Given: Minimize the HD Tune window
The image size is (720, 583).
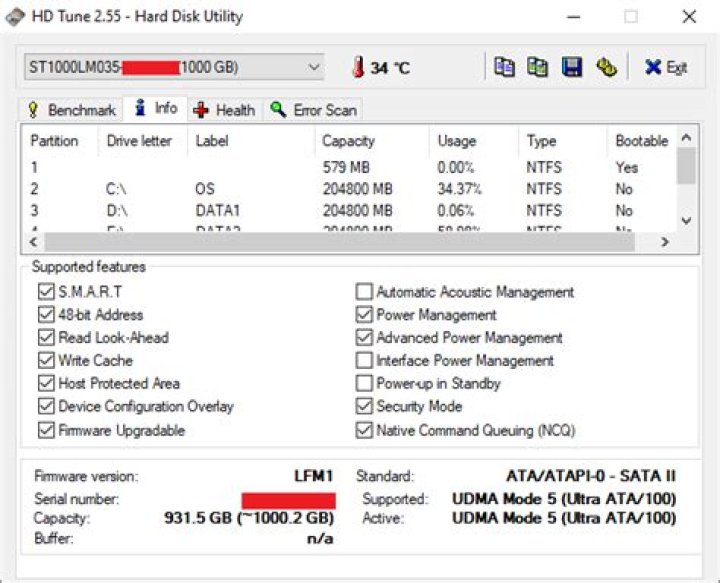Looking at the screenshot, I should [x=574, y=17].
